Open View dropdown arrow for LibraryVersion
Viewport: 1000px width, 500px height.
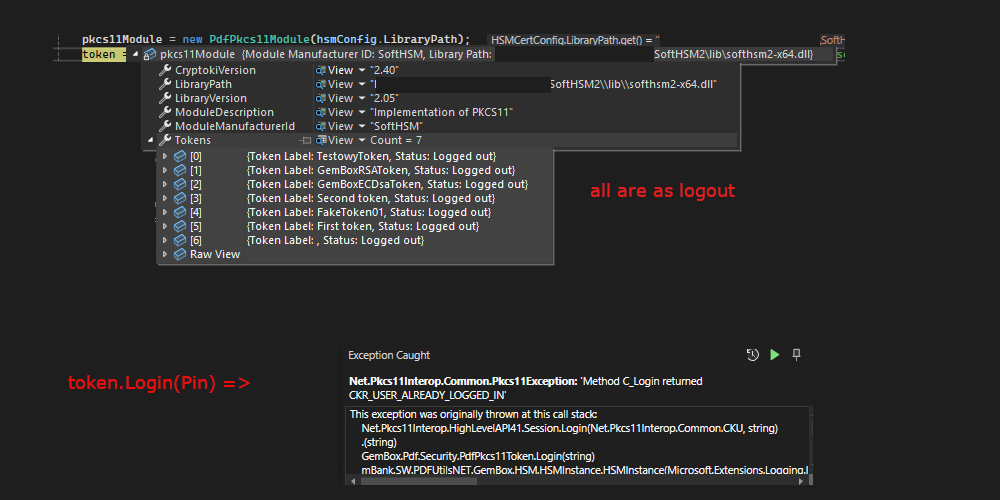click(x=362, y=98)
